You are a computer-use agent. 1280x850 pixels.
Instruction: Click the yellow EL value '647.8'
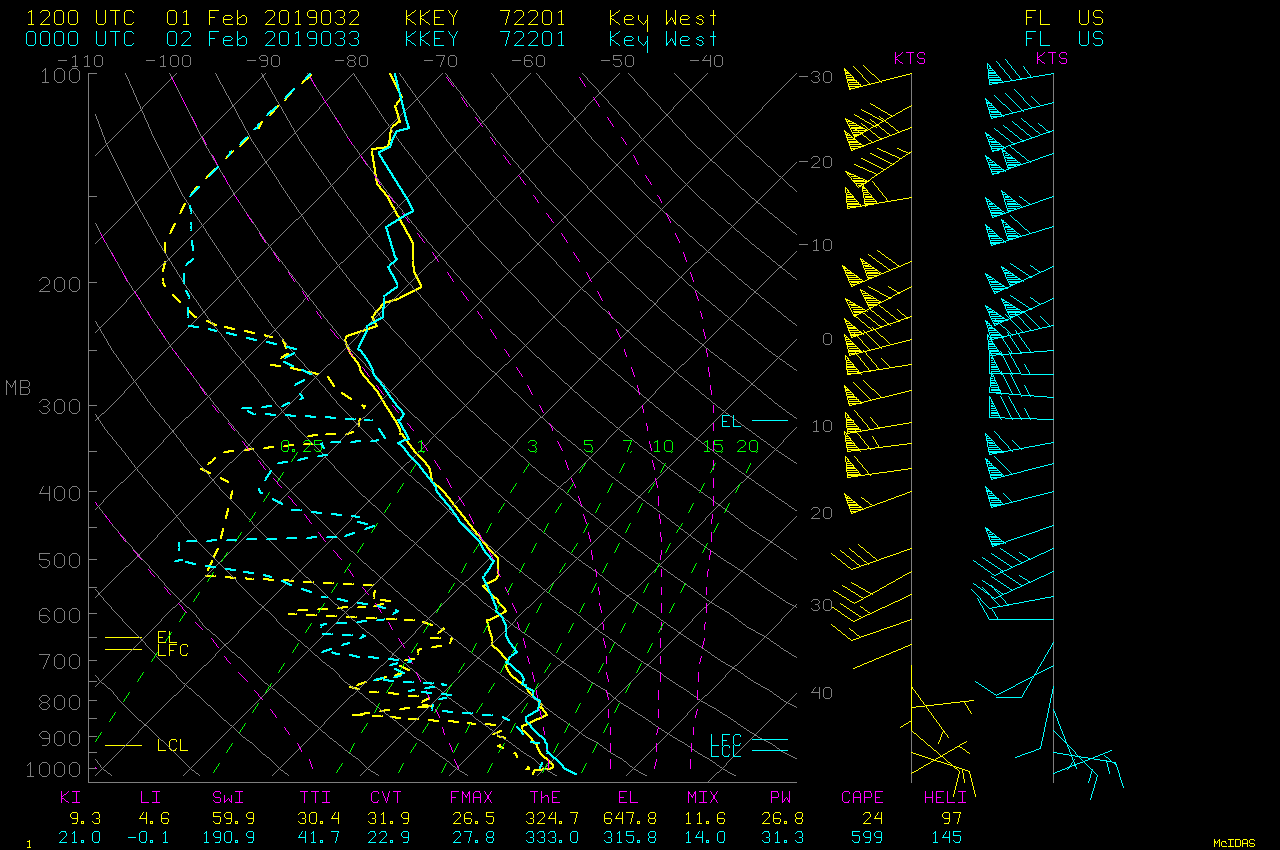point(630,818)
